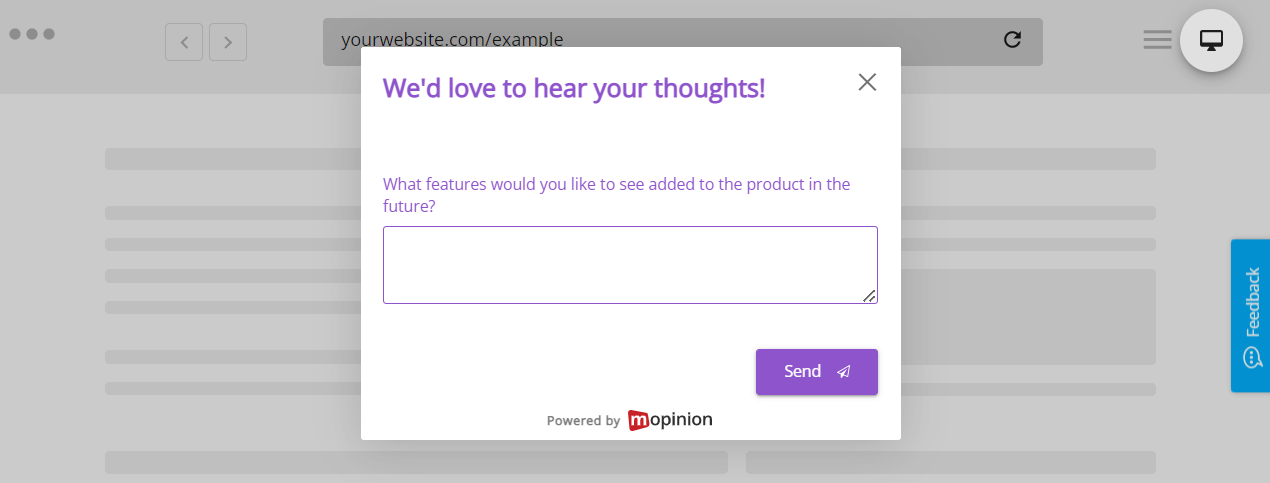Click the Mopinion logo

670,420
